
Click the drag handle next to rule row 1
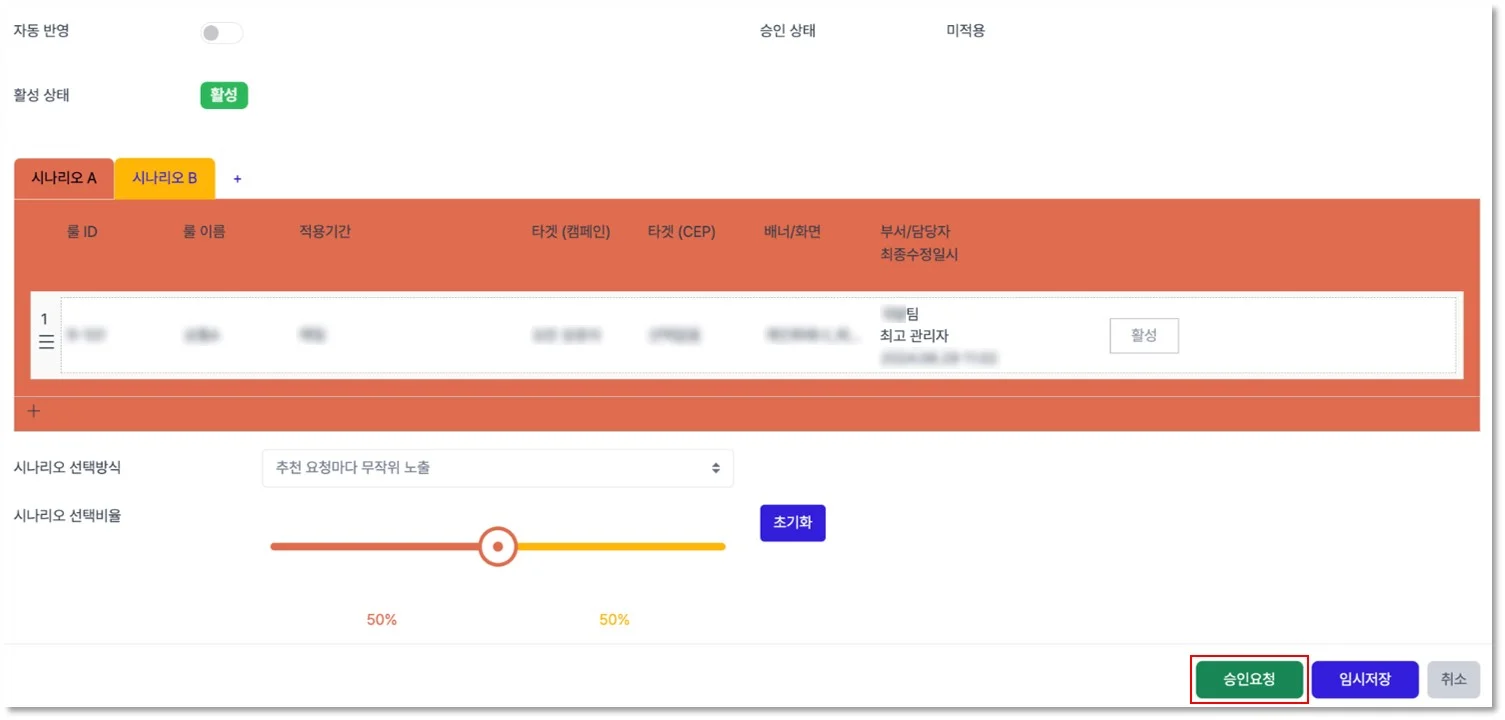pyautogui.click(x=45, y=342)
